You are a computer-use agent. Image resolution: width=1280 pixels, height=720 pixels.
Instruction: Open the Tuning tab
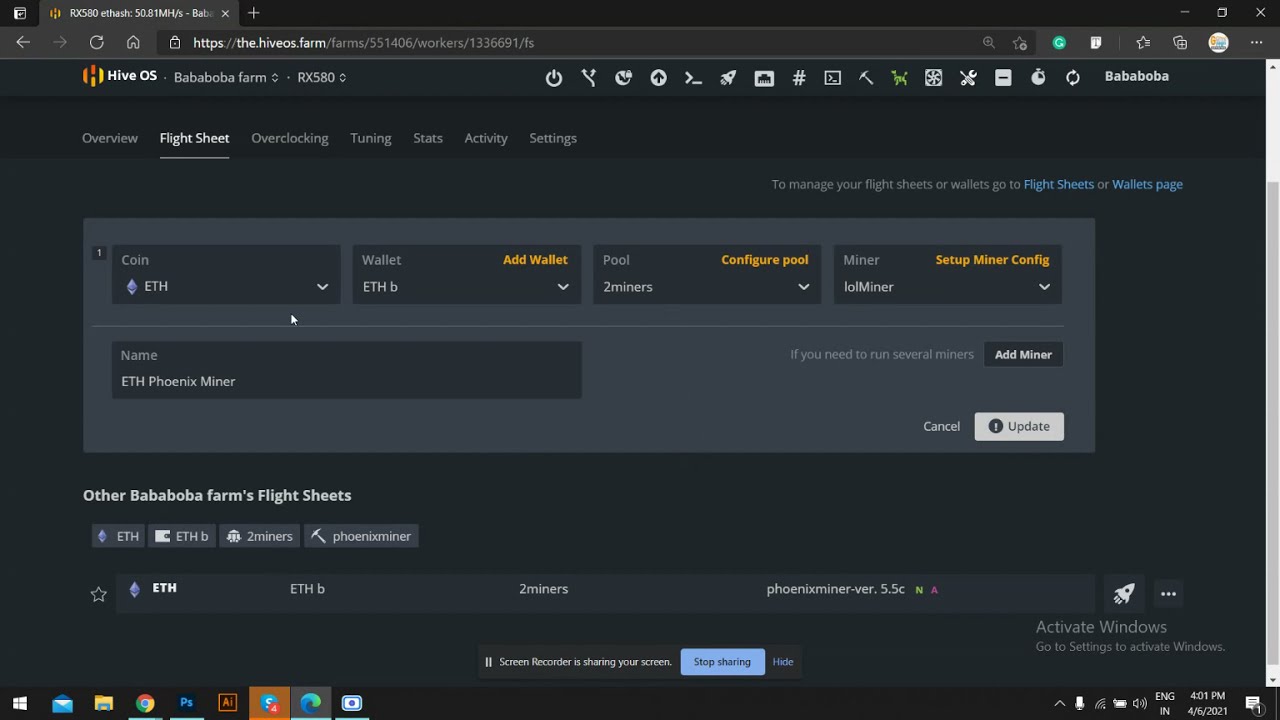pos(370,138)
